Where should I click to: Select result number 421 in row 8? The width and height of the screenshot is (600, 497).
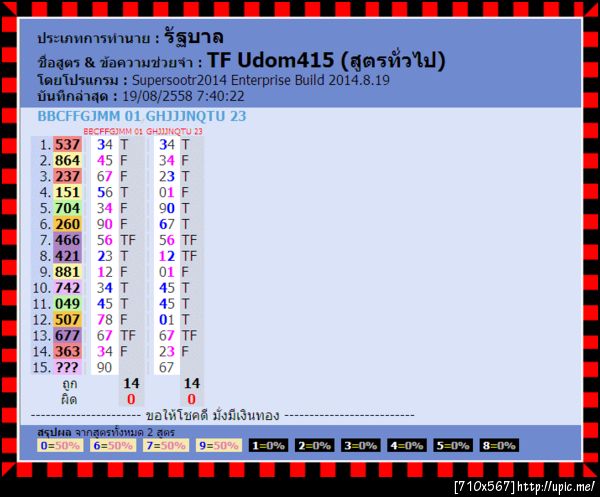coord(67,256)
